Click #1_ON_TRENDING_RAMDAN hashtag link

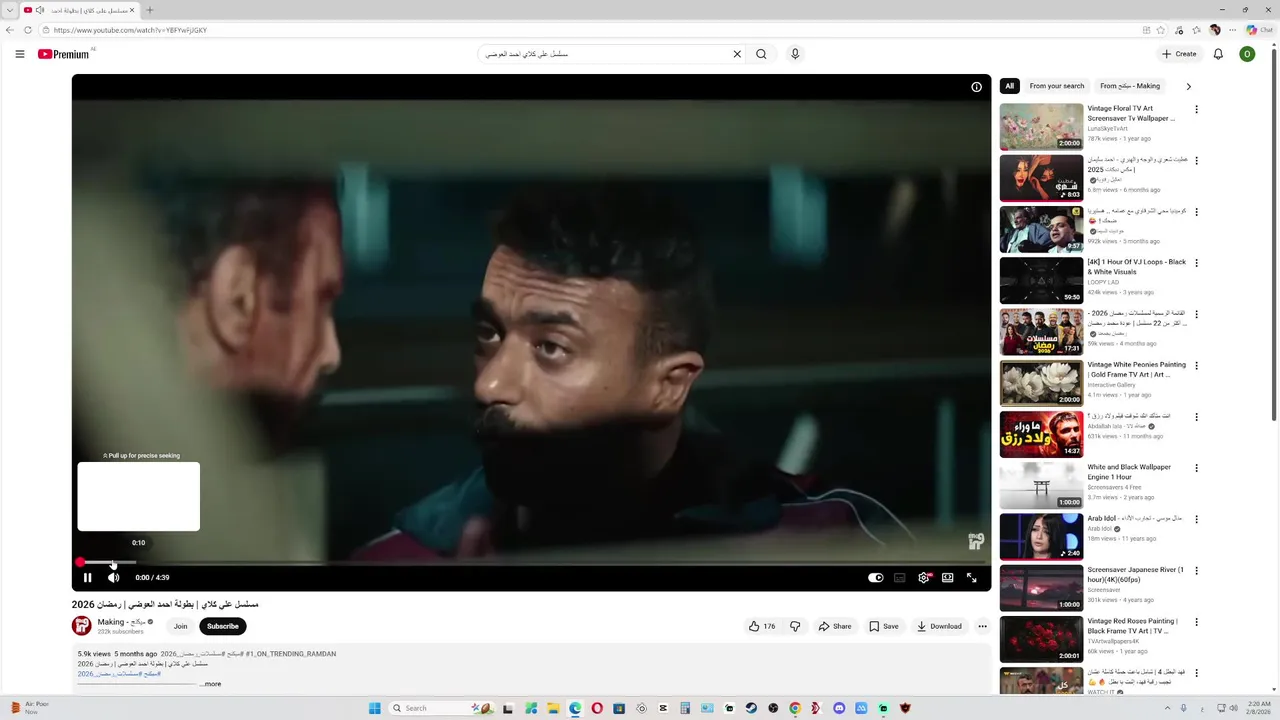pos(291,654)
